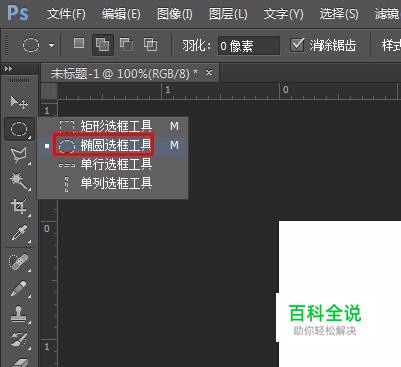401x367 pixels.
Task: Click the current tool preset ellipse icon
Action: [31, 44]
